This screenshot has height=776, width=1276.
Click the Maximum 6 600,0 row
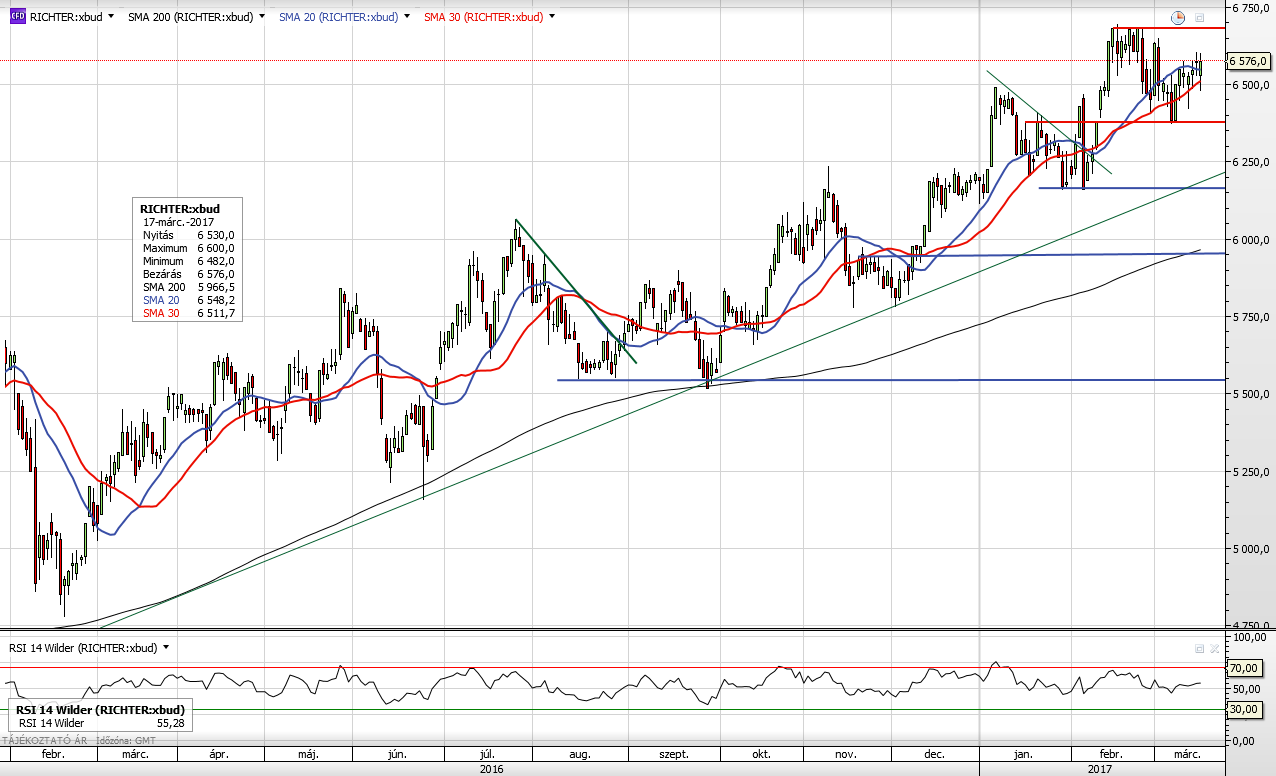click(x=188, y=248)
